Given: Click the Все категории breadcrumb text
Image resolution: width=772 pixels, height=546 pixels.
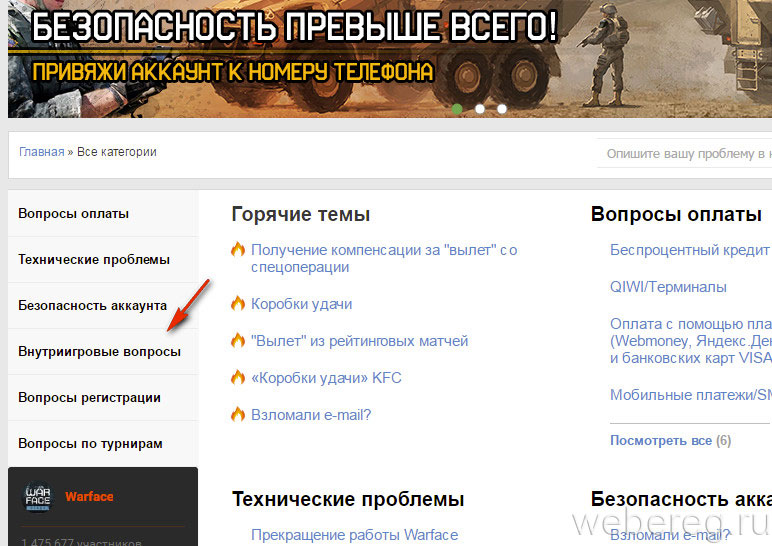Looking at the screenshot, I should point(117,152).
